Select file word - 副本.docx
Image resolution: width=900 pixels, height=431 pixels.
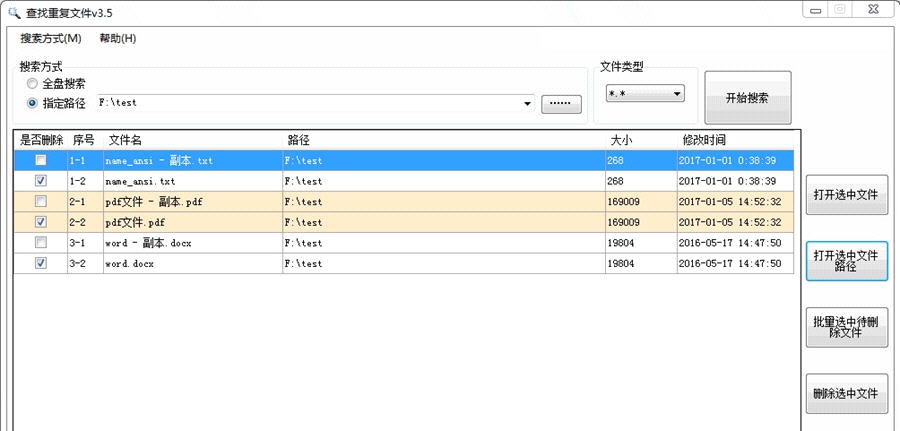(148, 243)
